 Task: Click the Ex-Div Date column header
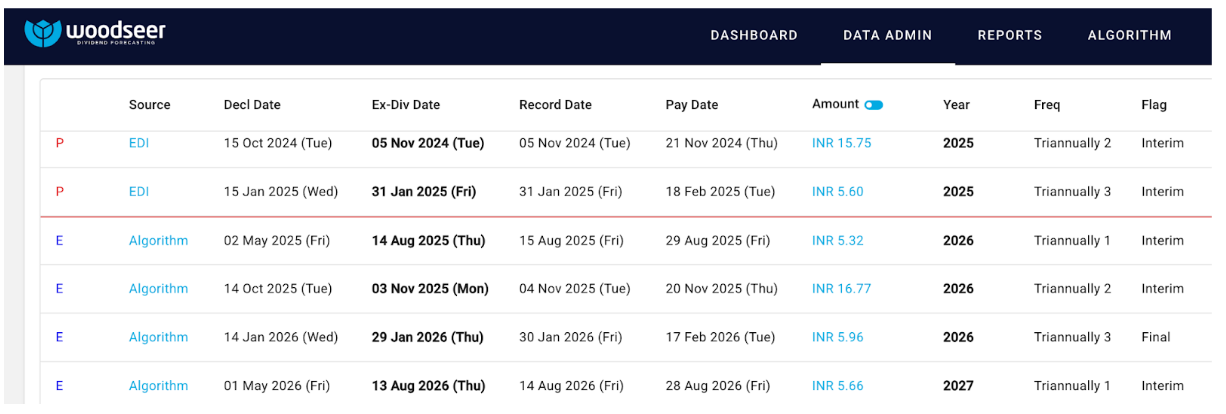point(405,105)
